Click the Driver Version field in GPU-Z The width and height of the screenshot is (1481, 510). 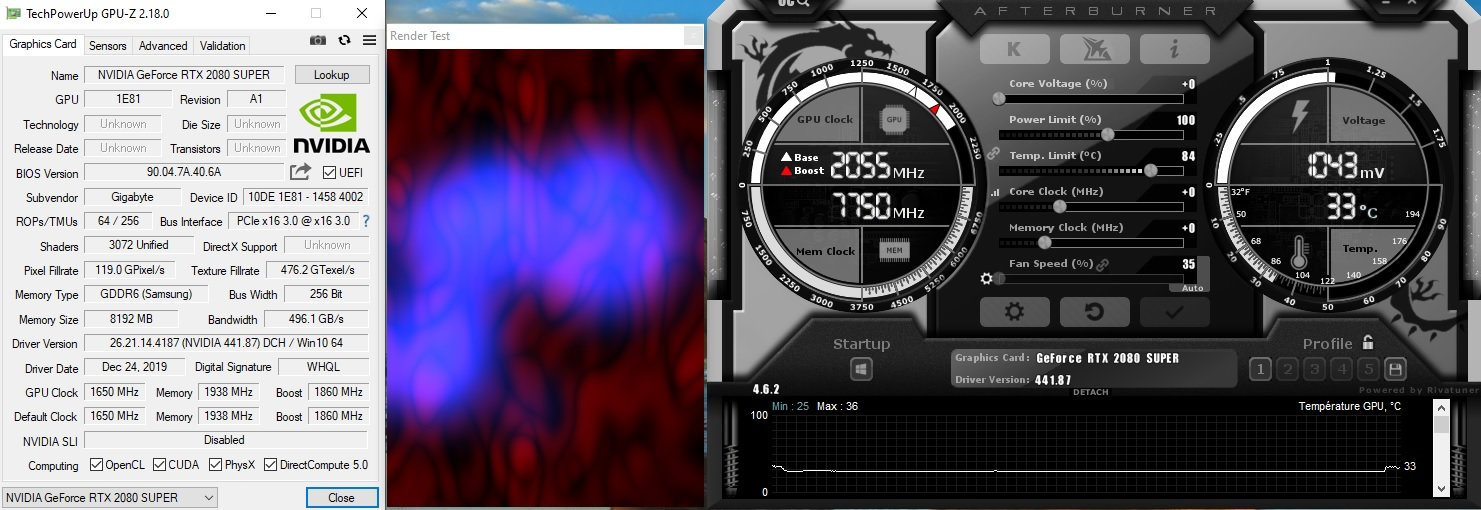click(x=226, y=343)
